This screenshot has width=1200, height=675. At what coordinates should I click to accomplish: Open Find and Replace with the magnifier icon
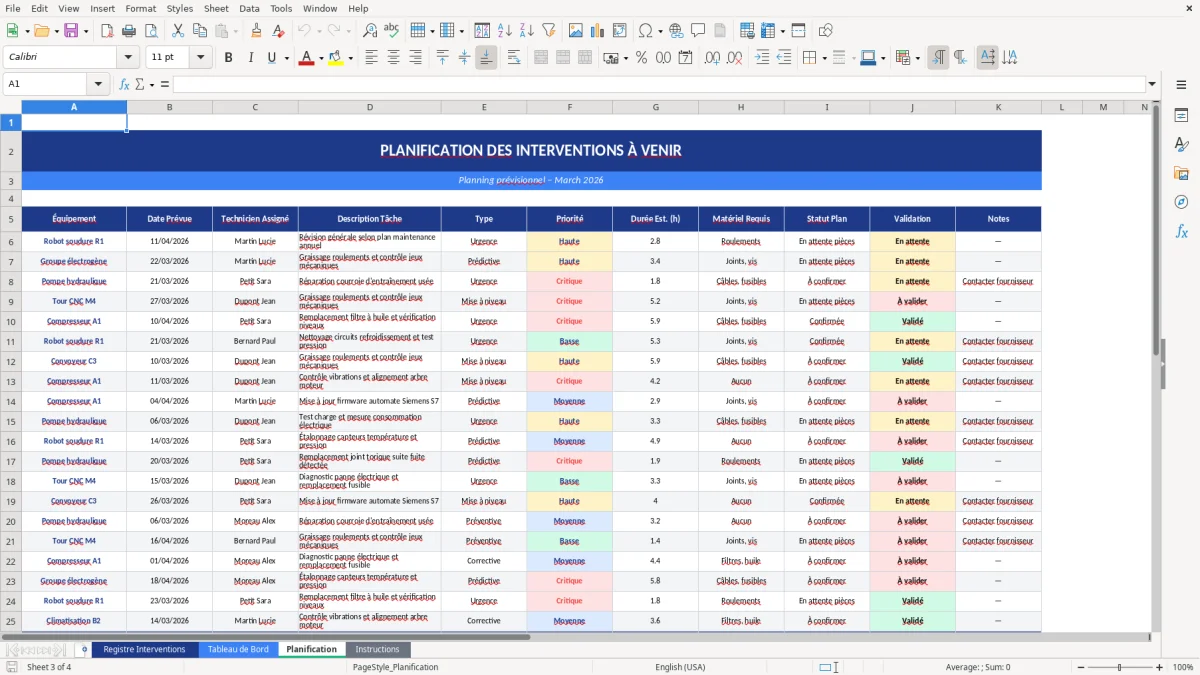tap(370, 31)
